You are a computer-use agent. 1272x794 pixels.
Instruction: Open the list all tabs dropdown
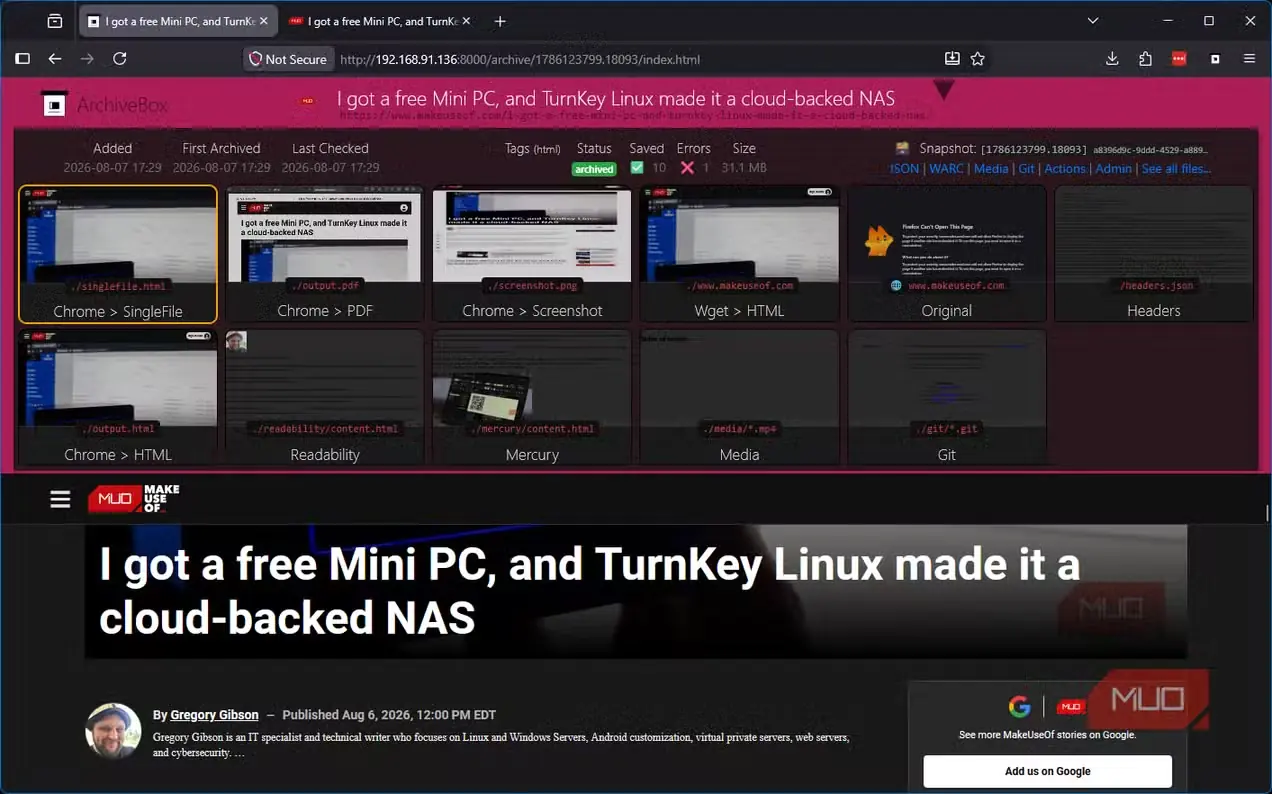click(x=1093, y=21)
